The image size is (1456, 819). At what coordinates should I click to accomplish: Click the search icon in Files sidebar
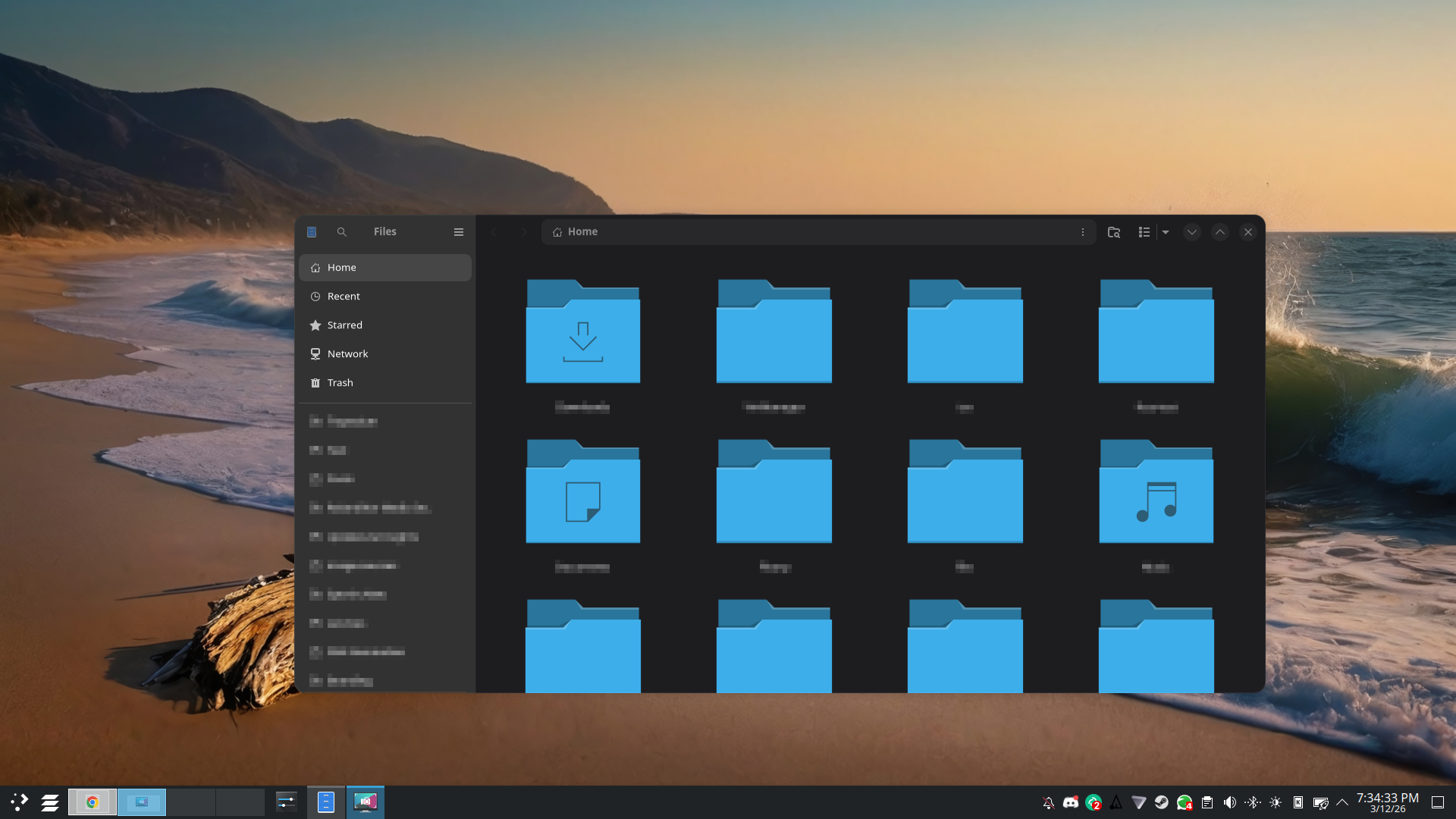point(342,232)
